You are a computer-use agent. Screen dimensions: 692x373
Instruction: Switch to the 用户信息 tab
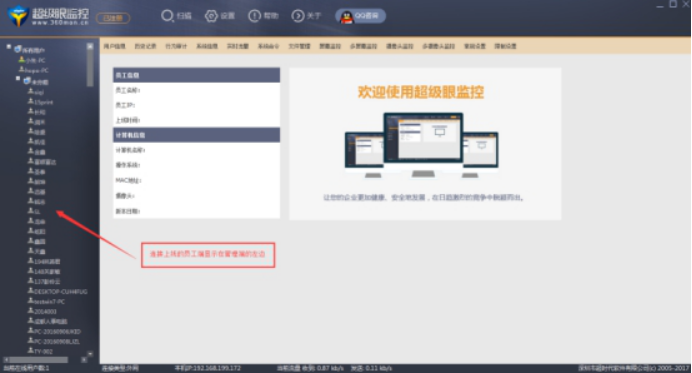pos(115,46)
